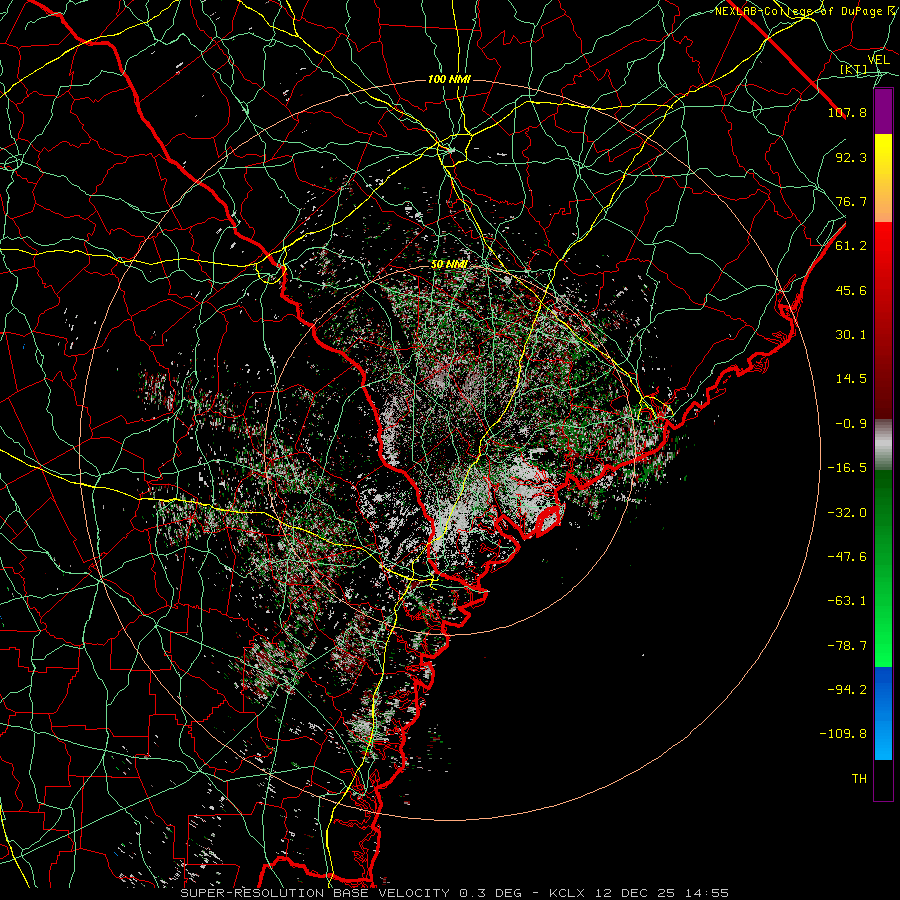Screen dimensions: 900x900
Task: Click the VEL legend heading
Action: [x=878, y=60]
